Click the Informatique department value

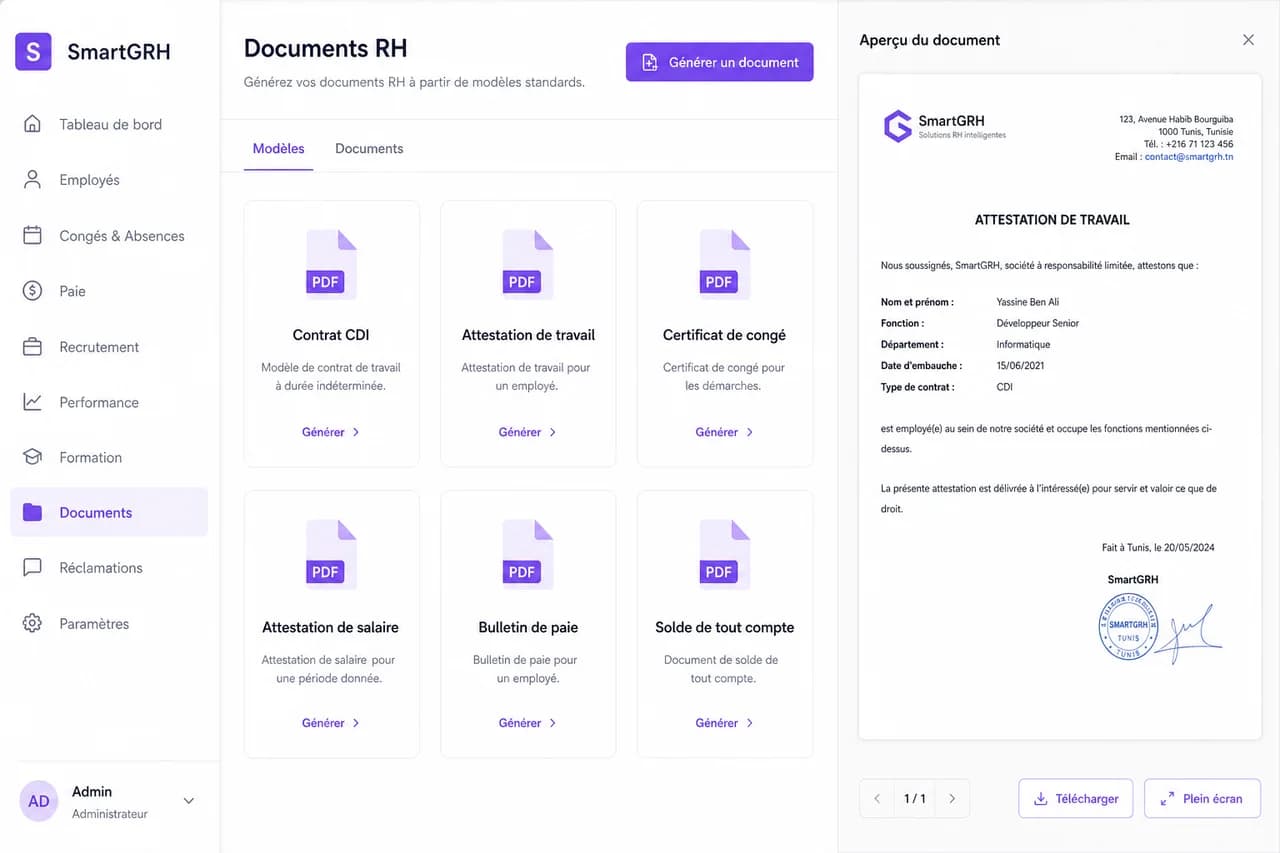pos(1023,344)
